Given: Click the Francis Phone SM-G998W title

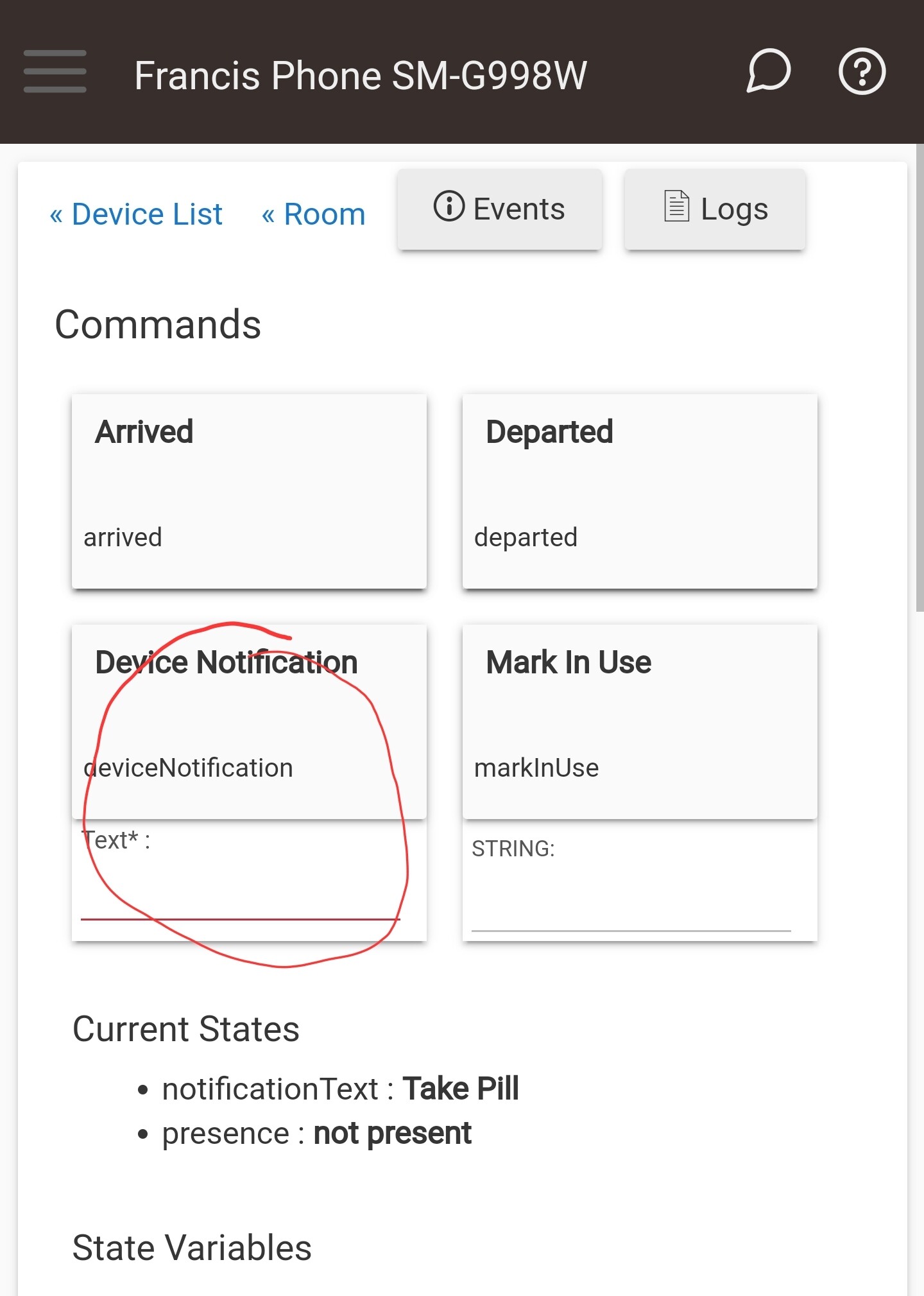Looking at the screenshot, I should coord(361,76).
